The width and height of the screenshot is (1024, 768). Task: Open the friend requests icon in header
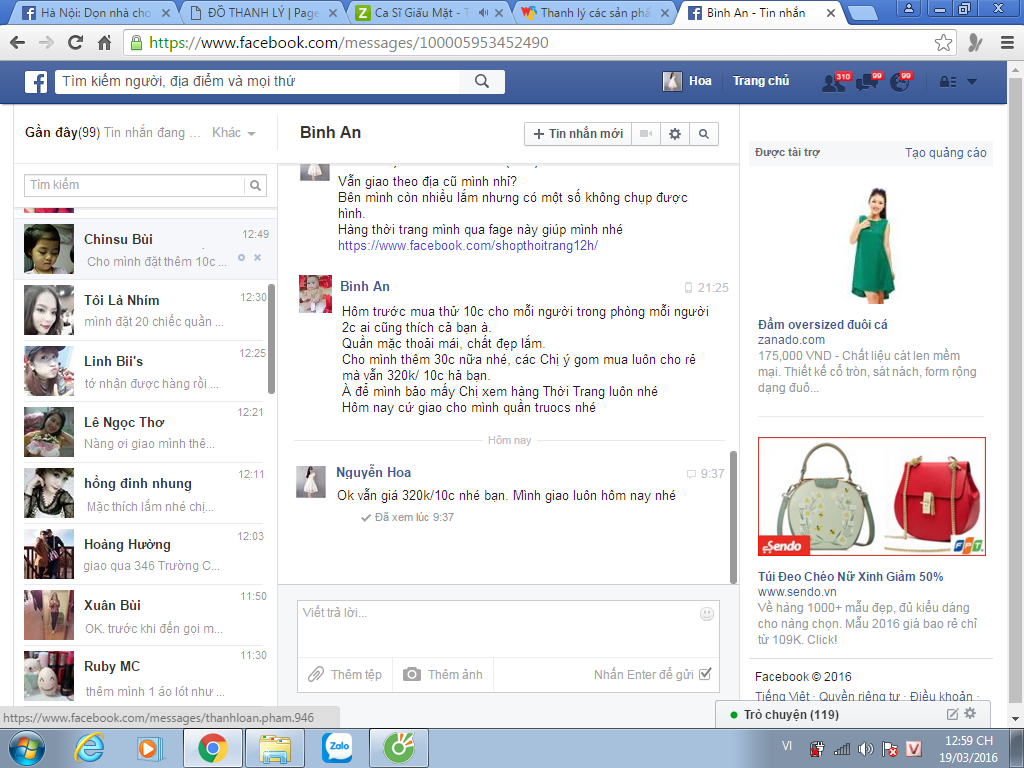(833, 83)
